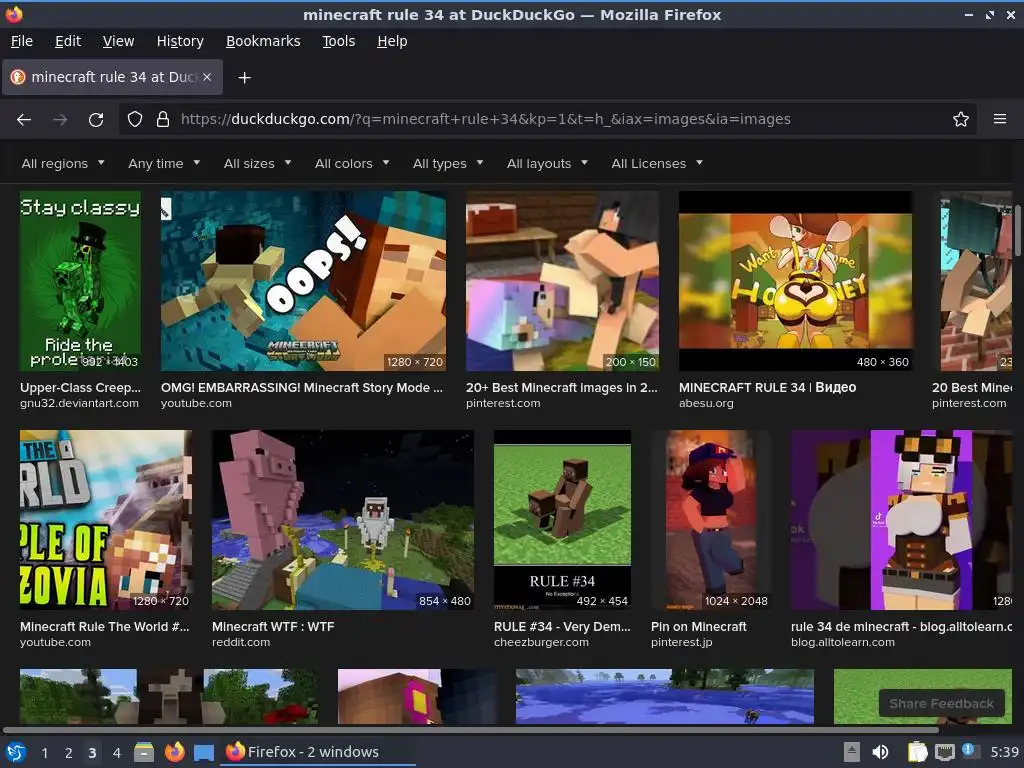Open the Edit menu
The height and width of the screenshot is (768, 1024).
coord(68,41)
